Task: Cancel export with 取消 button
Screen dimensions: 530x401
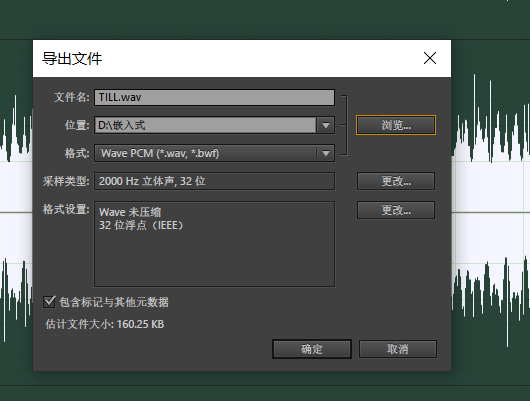Action: [x=398, y=349]
